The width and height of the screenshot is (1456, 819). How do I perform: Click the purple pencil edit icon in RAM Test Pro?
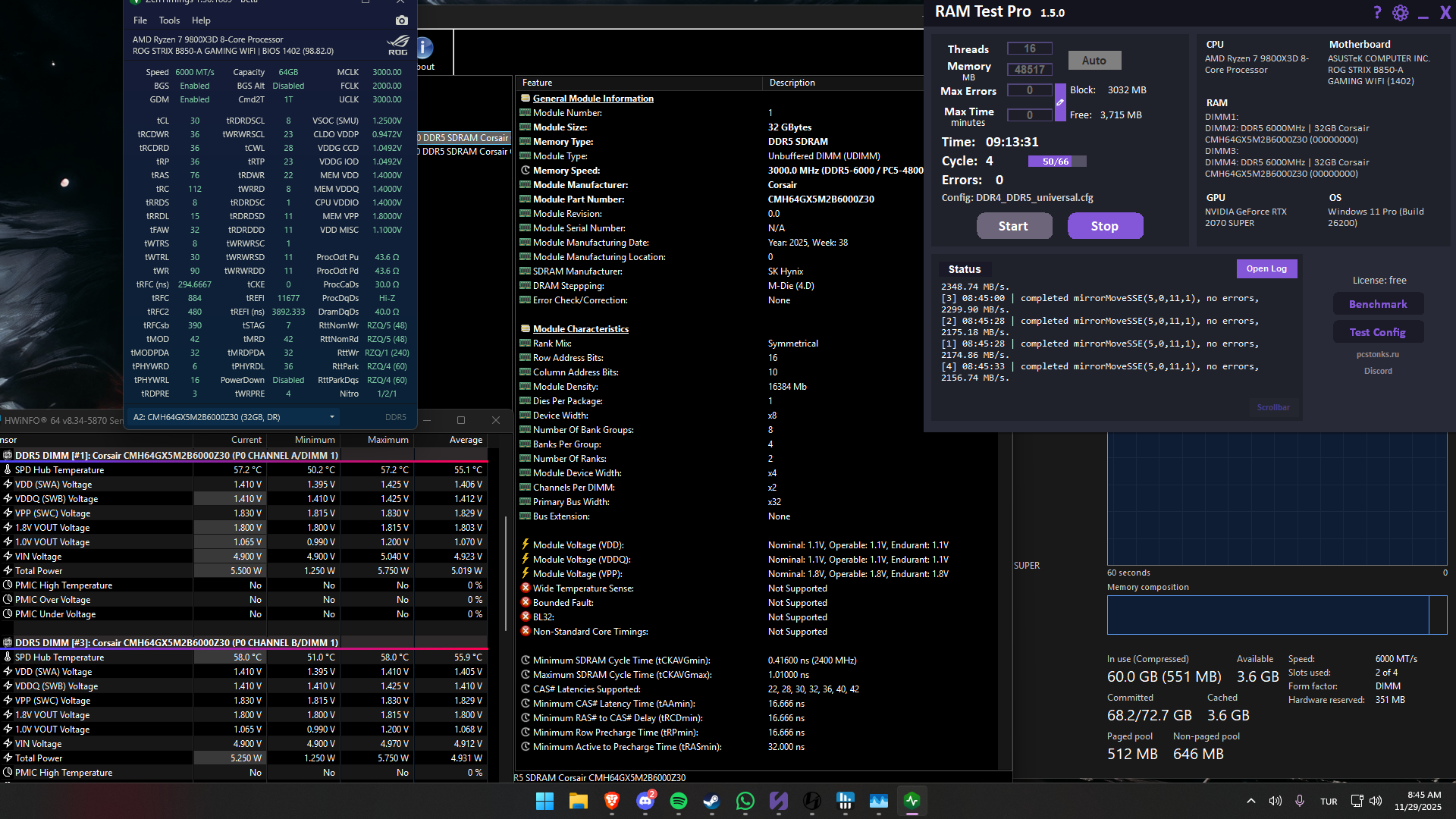[x=1060, y=102]
